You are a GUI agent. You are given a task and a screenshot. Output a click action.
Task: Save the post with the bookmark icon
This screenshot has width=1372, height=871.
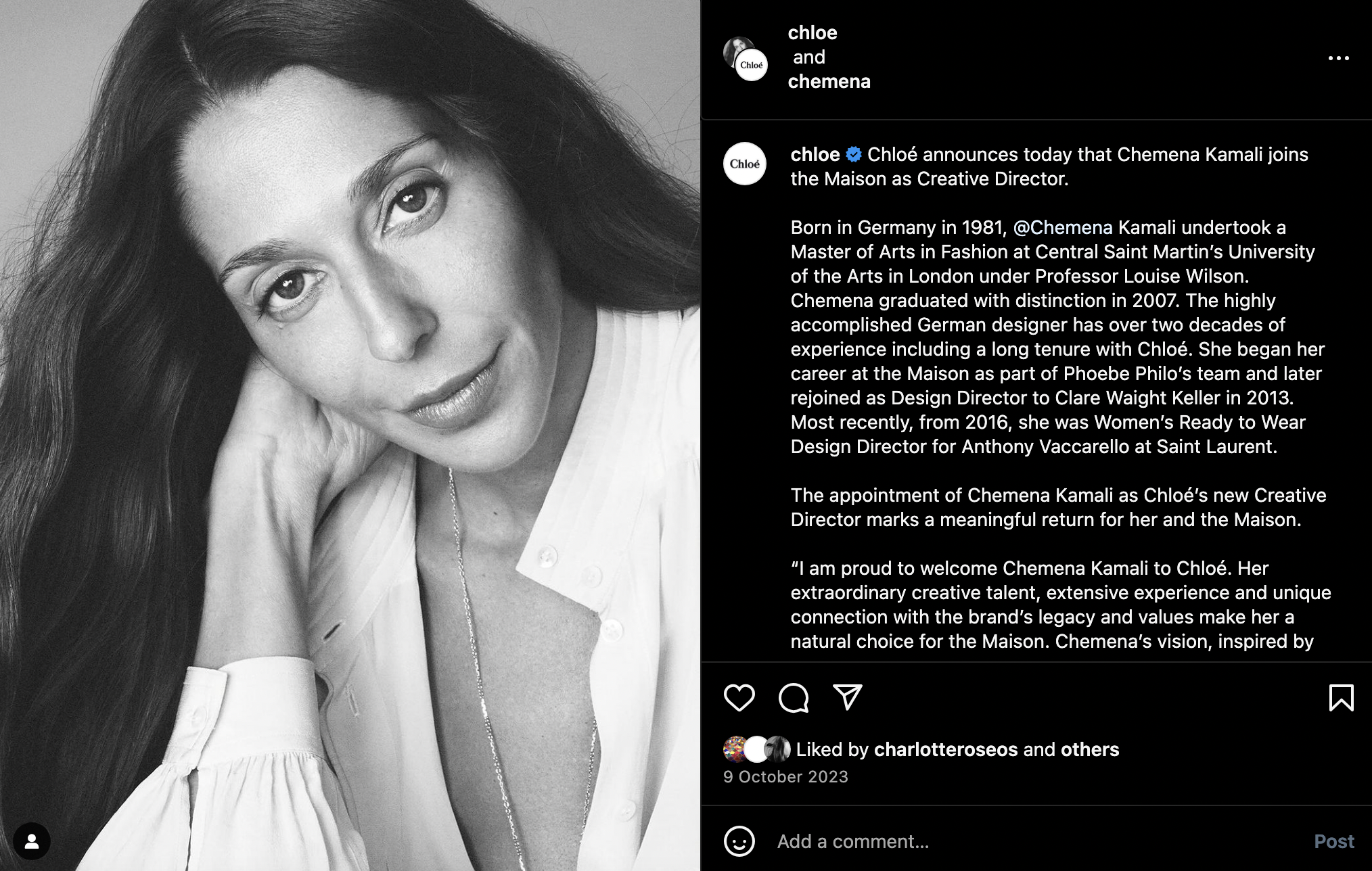point(1341,697)
